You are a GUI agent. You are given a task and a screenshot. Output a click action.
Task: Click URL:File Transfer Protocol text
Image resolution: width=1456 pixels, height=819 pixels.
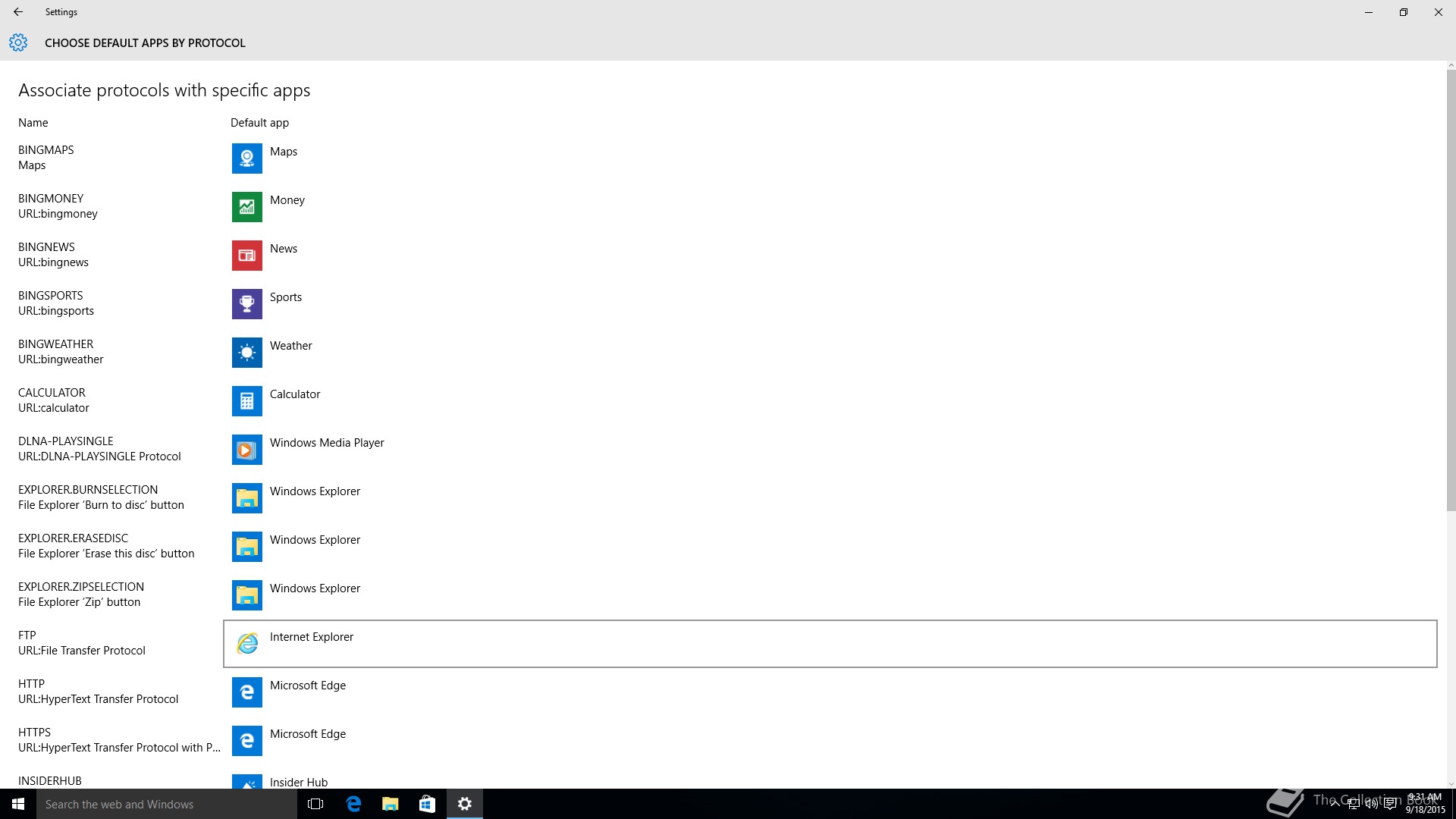pyautogui.click(x=82, y=651)
